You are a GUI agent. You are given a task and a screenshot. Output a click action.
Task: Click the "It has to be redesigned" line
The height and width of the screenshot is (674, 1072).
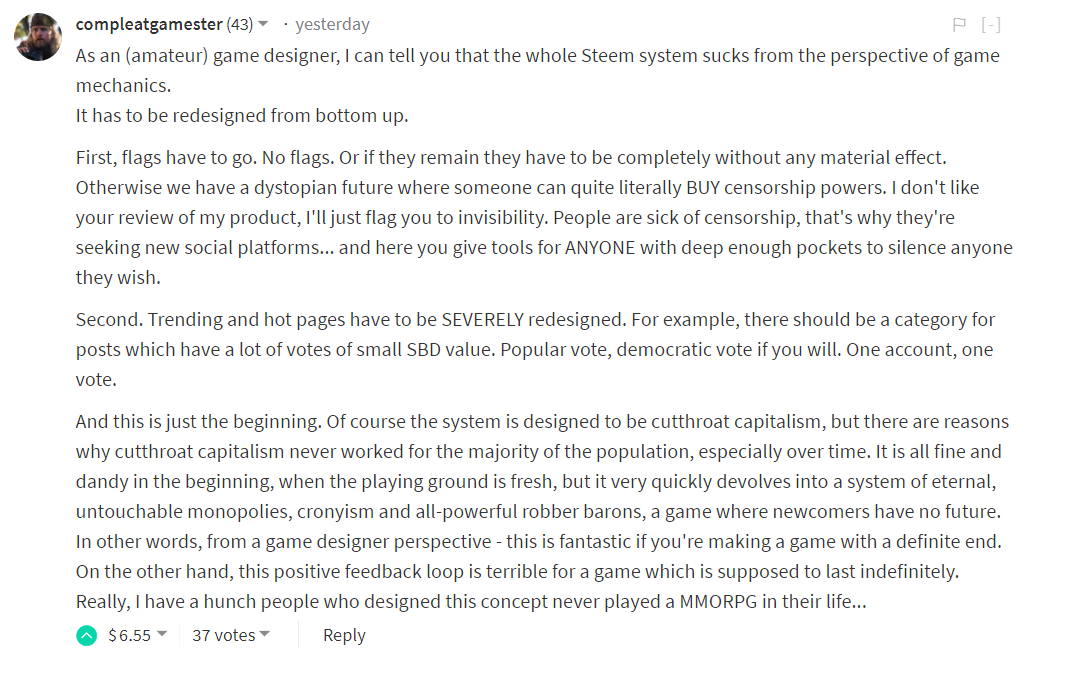pos(242,115)
